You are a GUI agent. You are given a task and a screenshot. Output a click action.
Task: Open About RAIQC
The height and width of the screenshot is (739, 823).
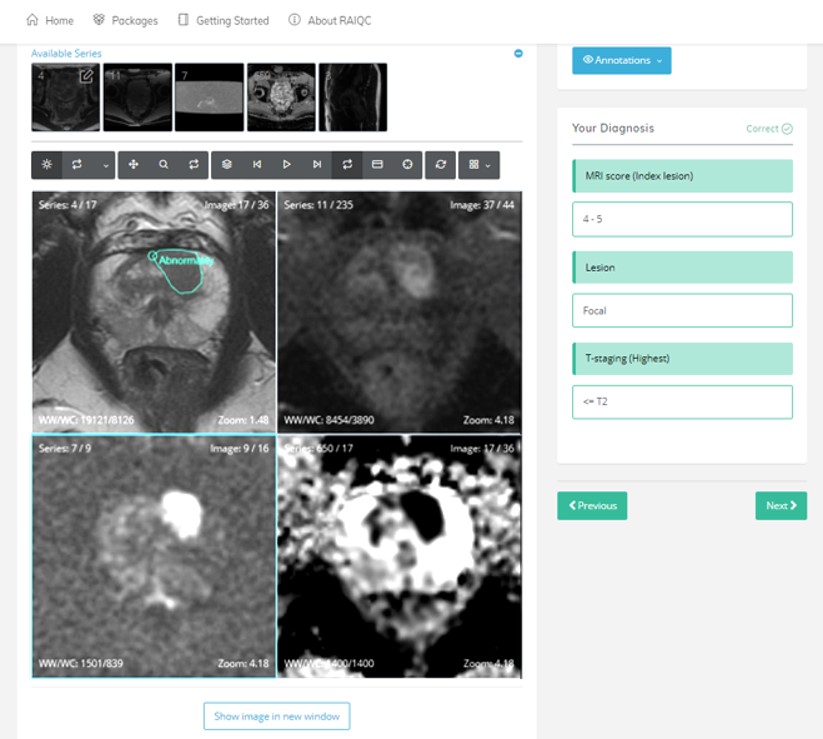click(x=330, y=20)
